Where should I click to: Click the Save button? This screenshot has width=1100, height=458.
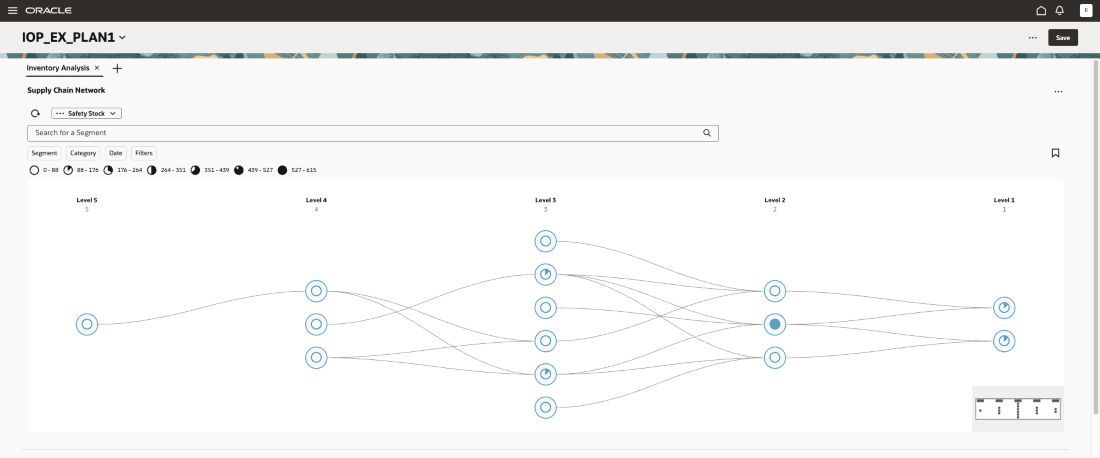pyautogui.click(x=1063, y=38)
